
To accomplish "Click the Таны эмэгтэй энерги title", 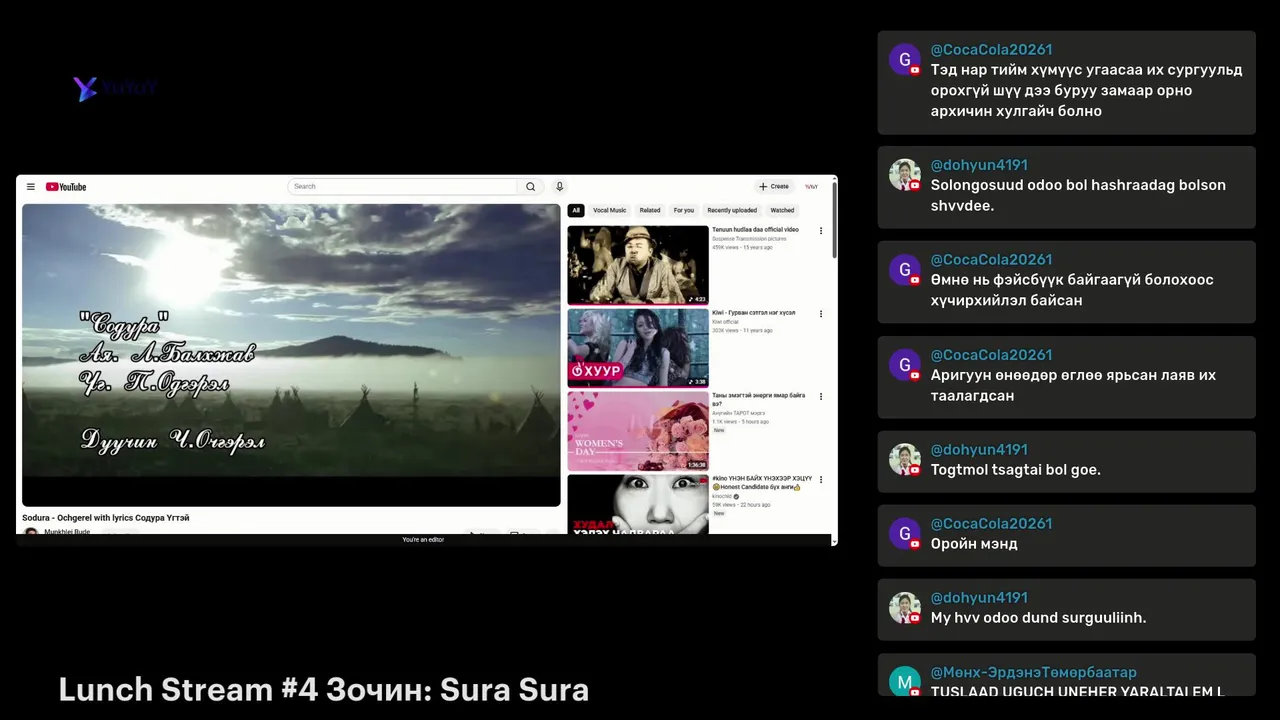I will pos(758,399).
